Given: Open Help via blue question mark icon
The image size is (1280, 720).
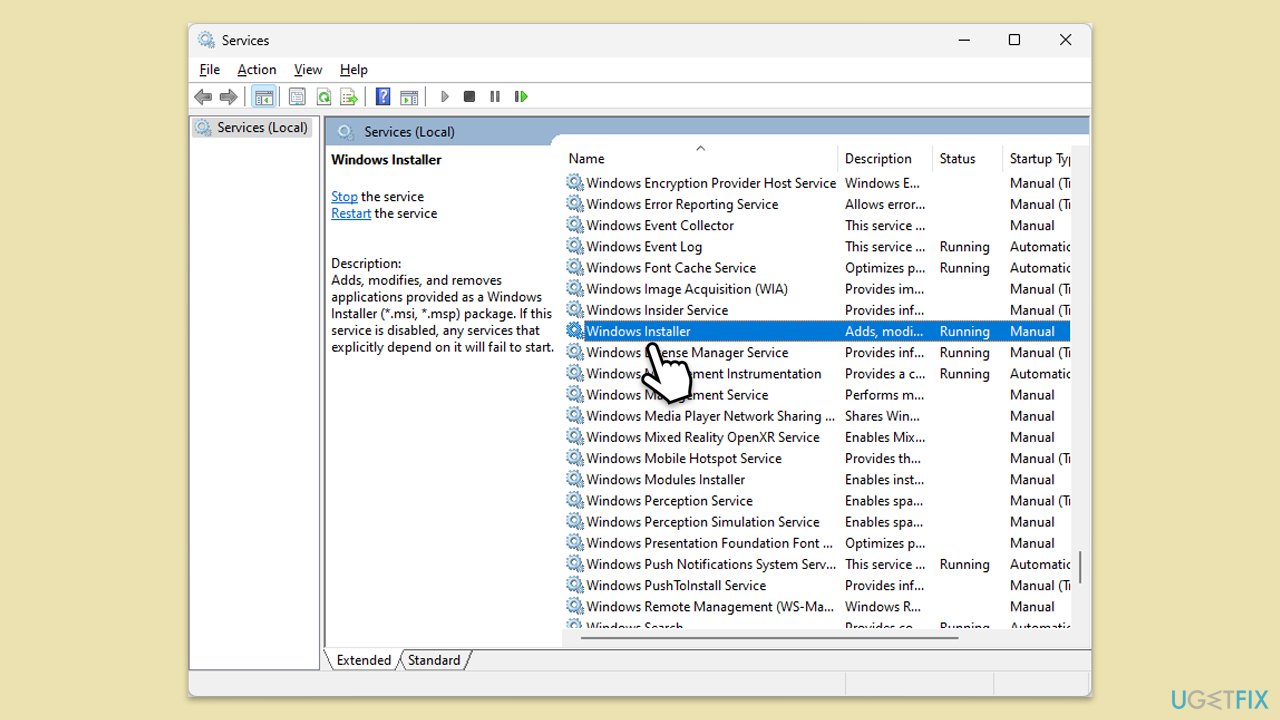Looking at the screenshot, I should tap(383, 97).
